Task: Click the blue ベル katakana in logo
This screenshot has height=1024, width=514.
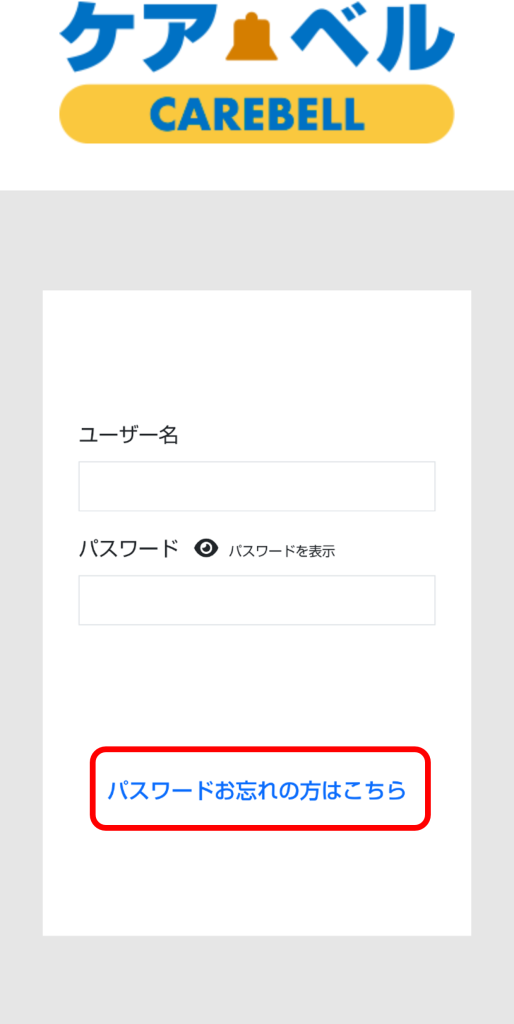Action: tap(372, 35)
